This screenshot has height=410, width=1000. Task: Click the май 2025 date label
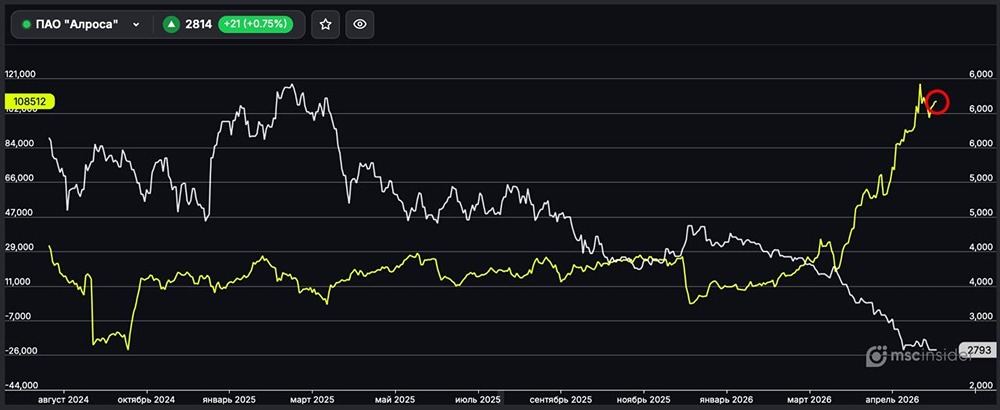(x=395, y=399)
